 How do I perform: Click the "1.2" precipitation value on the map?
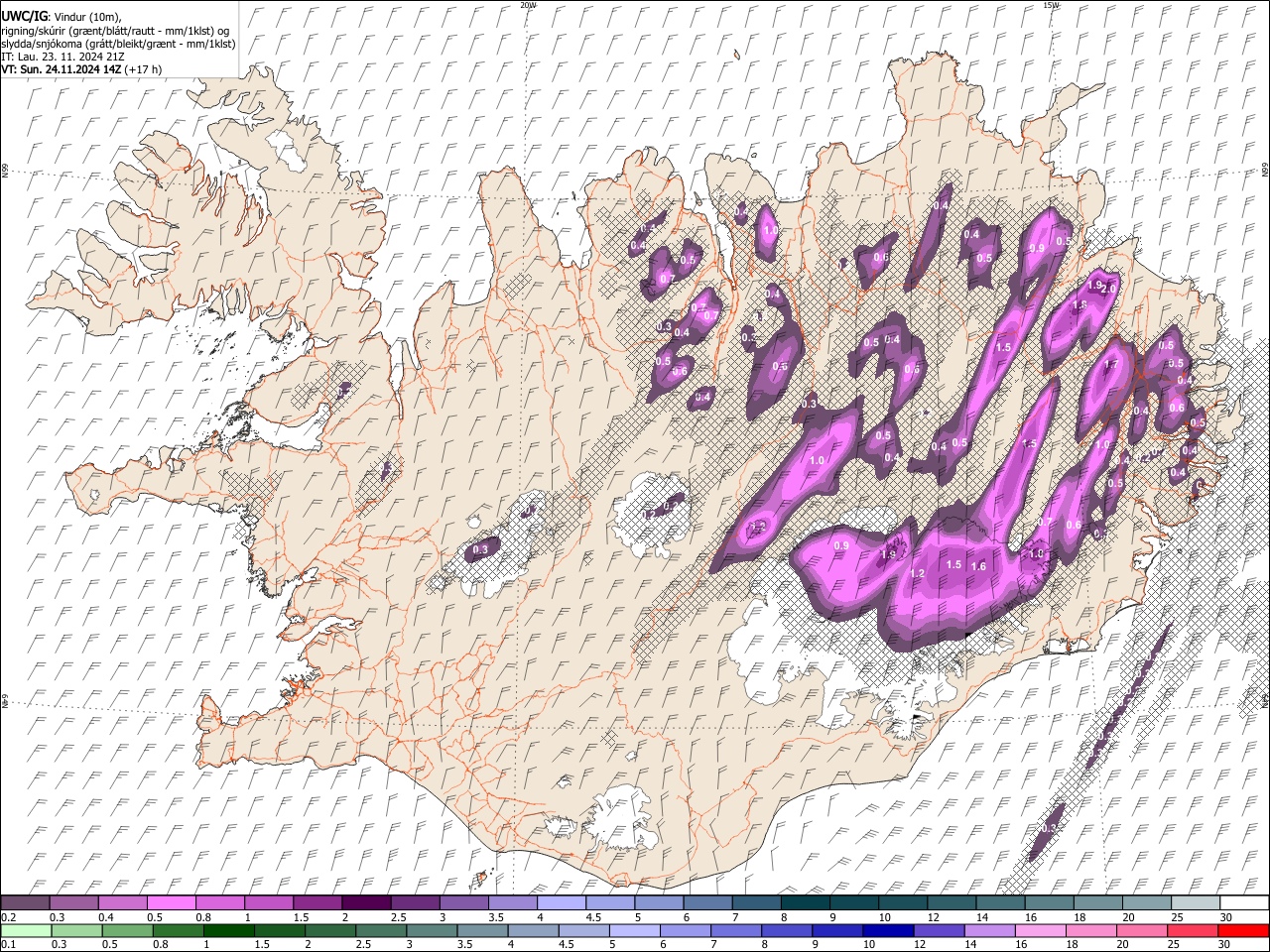tap(917, 573)
